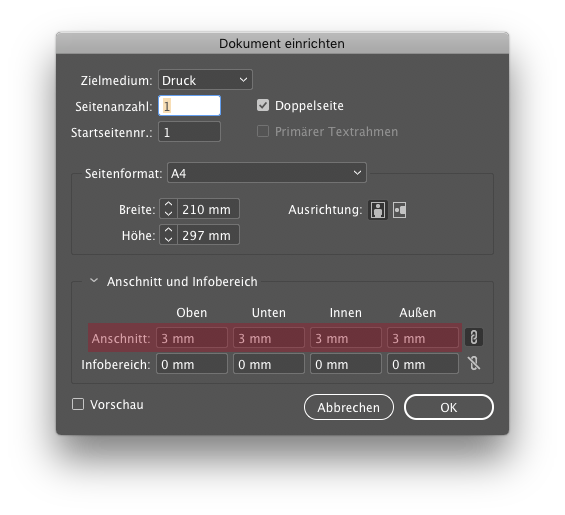
Task: Decrease Höhe using down arrow
Action: tap(168, 240)
